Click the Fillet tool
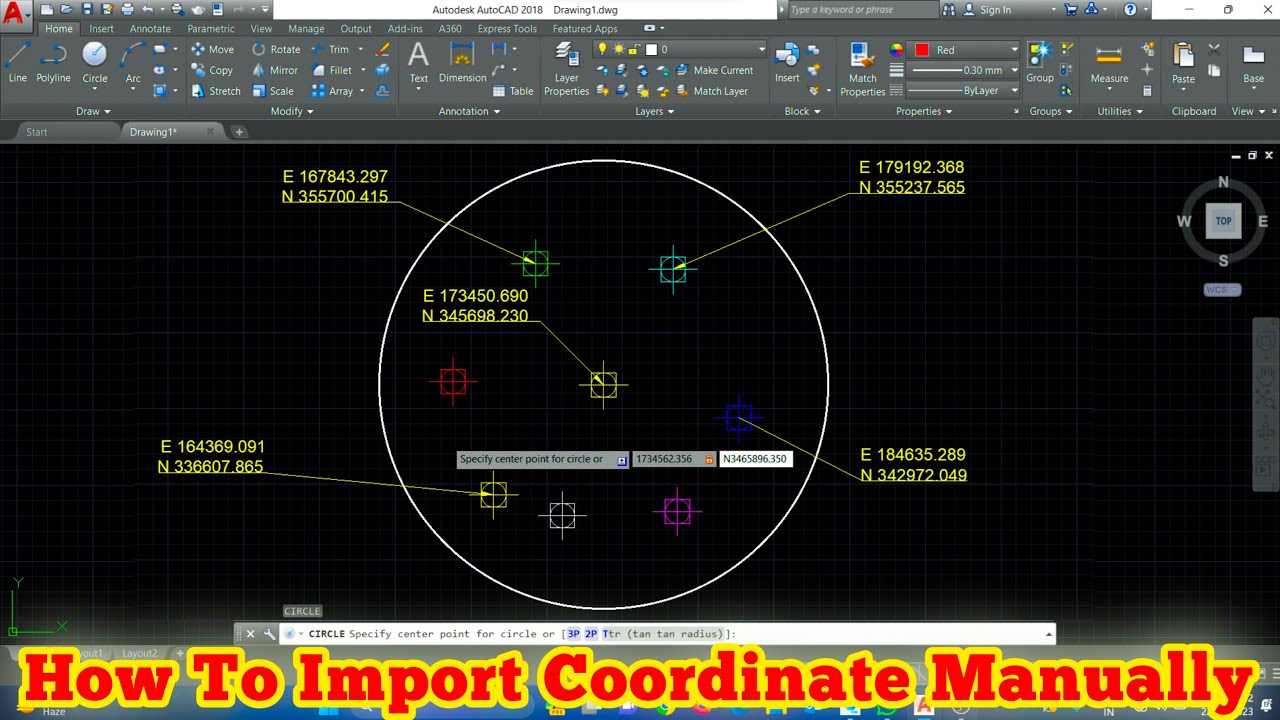 [332, 70]
